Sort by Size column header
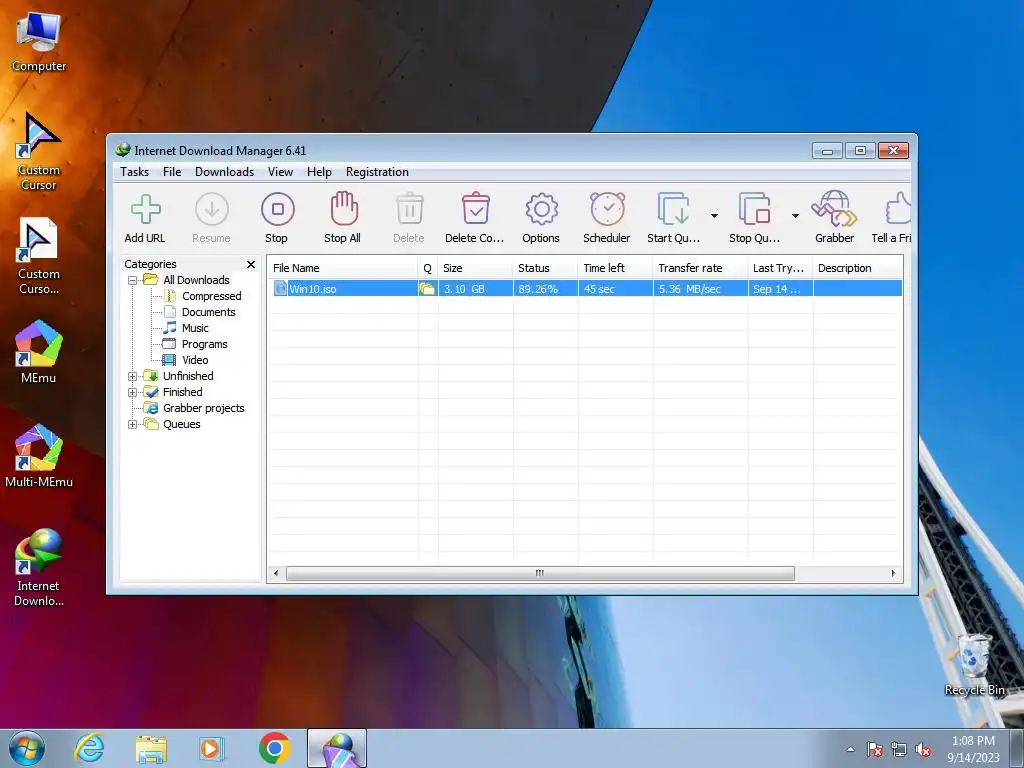1024x768 pixels. [x=475, y=268]
